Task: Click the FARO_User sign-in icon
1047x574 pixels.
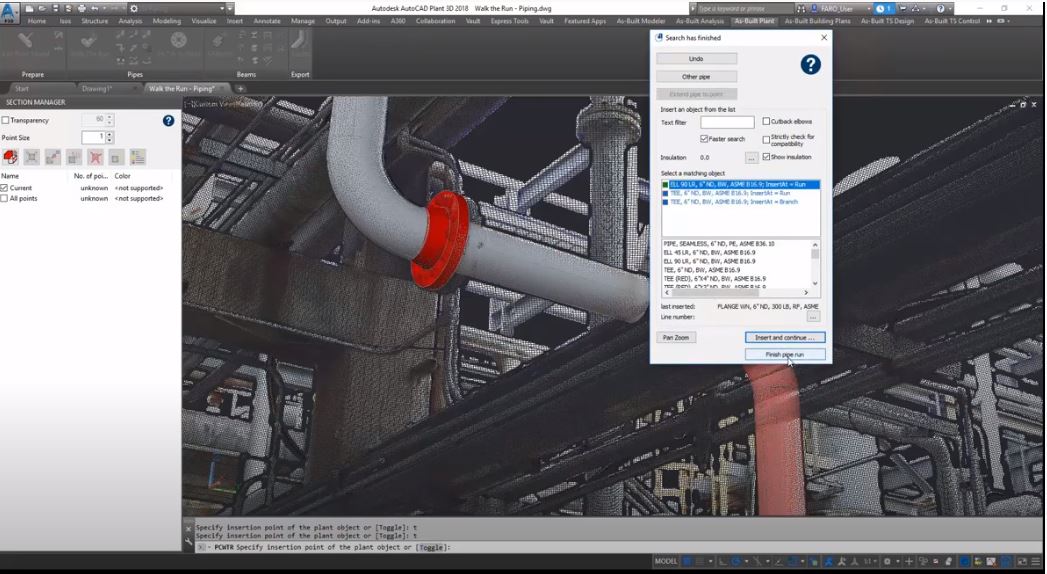Action: coord(813,9)
